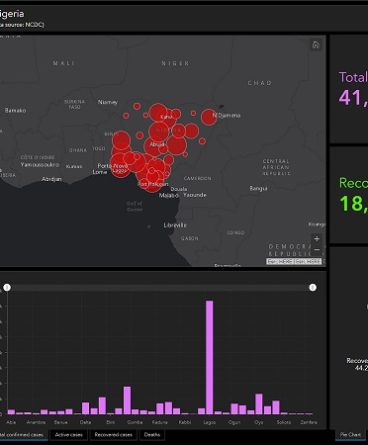
Task: Click the left chart range slider handle
Action: [x=7, y=287]
